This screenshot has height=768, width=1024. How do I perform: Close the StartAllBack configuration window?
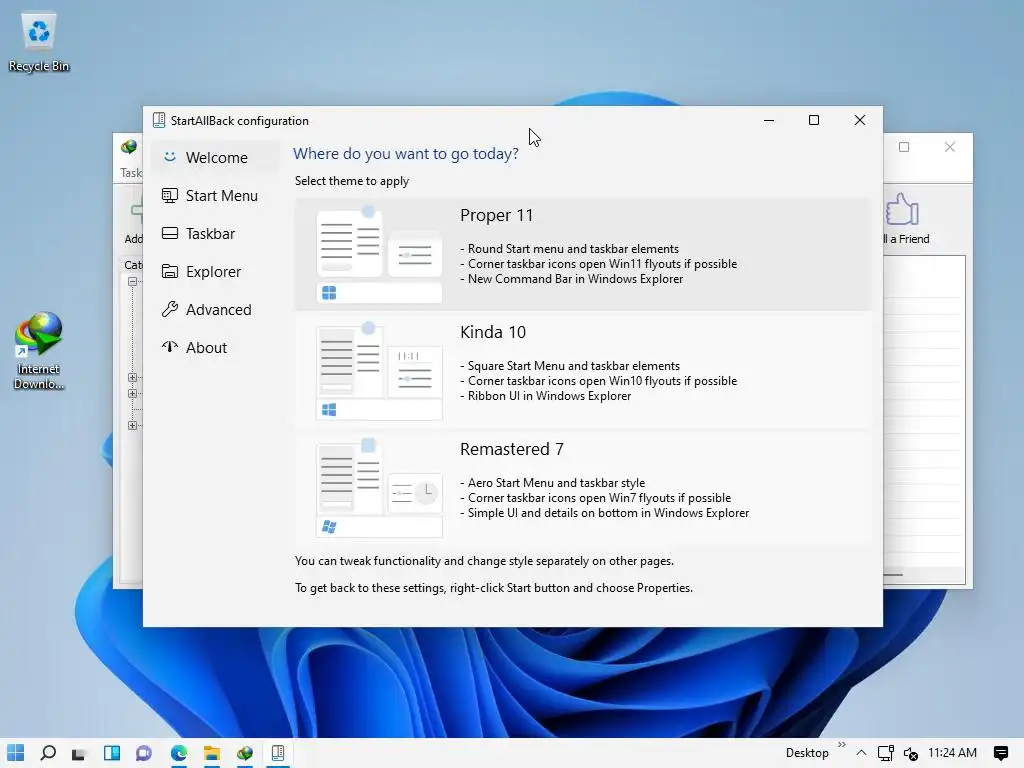pyautogui.click(x=859, y=120)
